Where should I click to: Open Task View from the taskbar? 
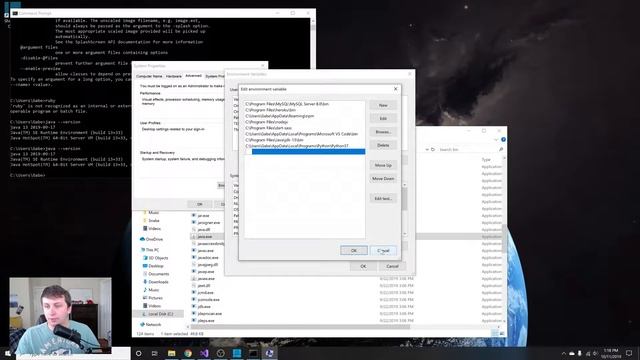[155, 353]
